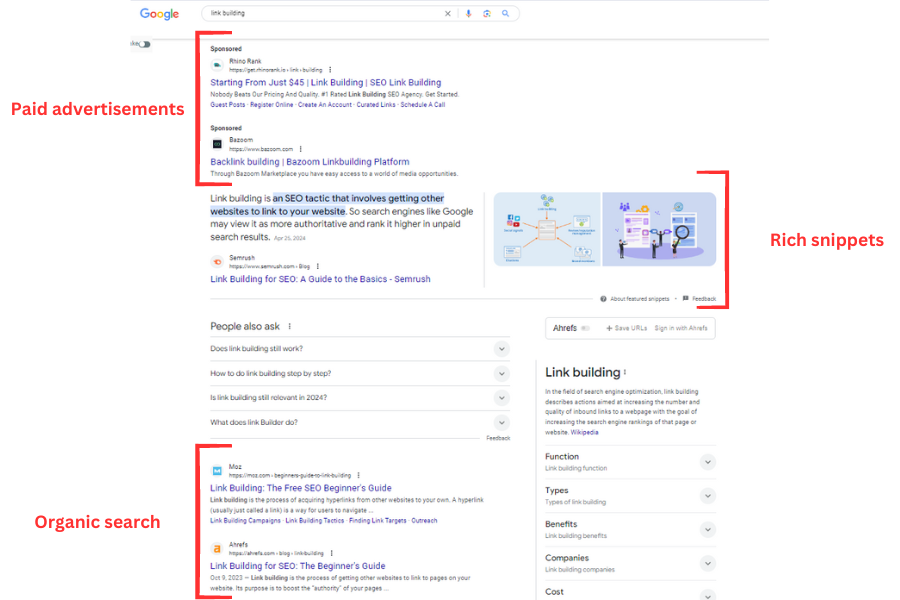900x600 pixels.
Task: Expand the Benefits section
Action: [x=630, y=529]
